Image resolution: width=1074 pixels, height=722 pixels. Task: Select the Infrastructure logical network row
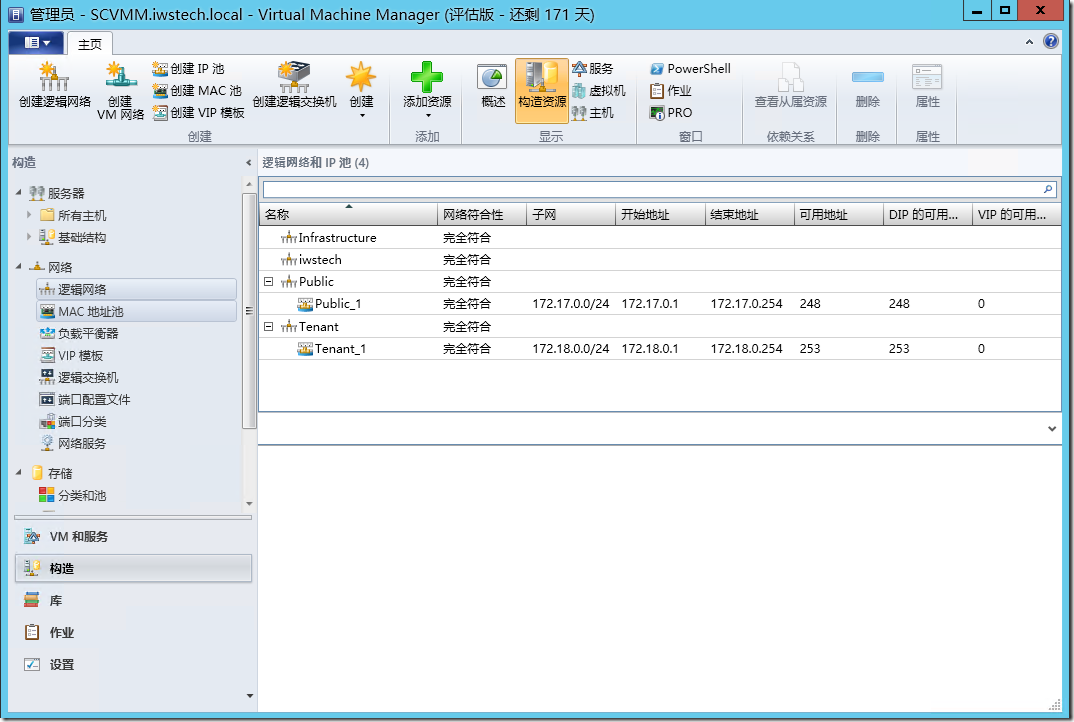click(660, 238)
